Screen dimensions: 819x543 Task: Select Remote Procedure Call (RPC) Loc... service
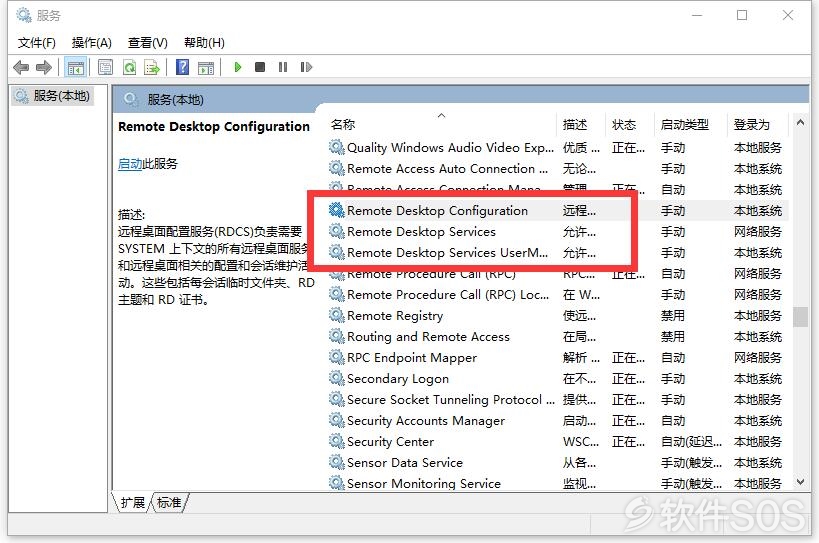448,294
